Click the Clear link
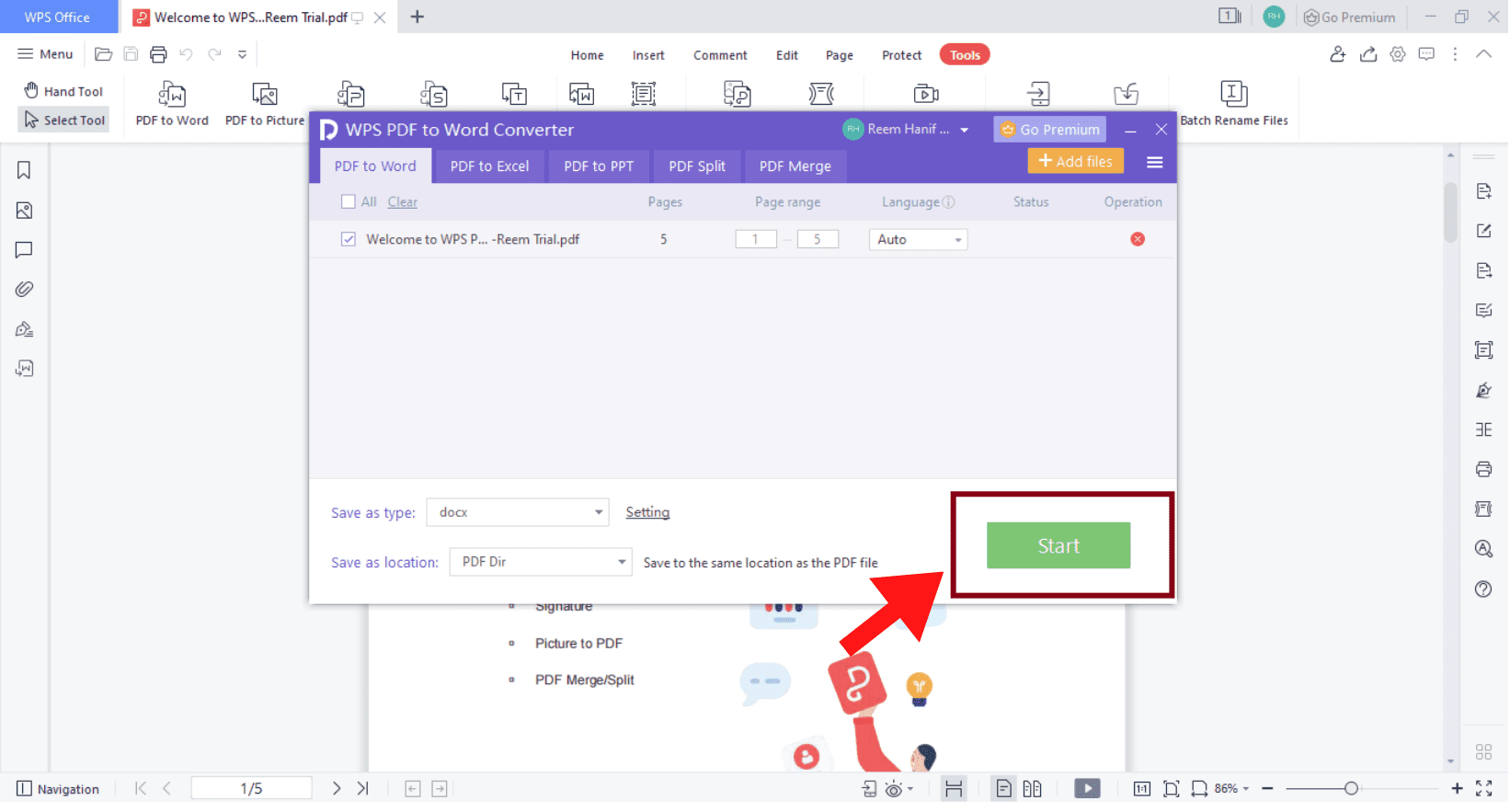This screenshot has height=812, width=1510. click(403, 202)
